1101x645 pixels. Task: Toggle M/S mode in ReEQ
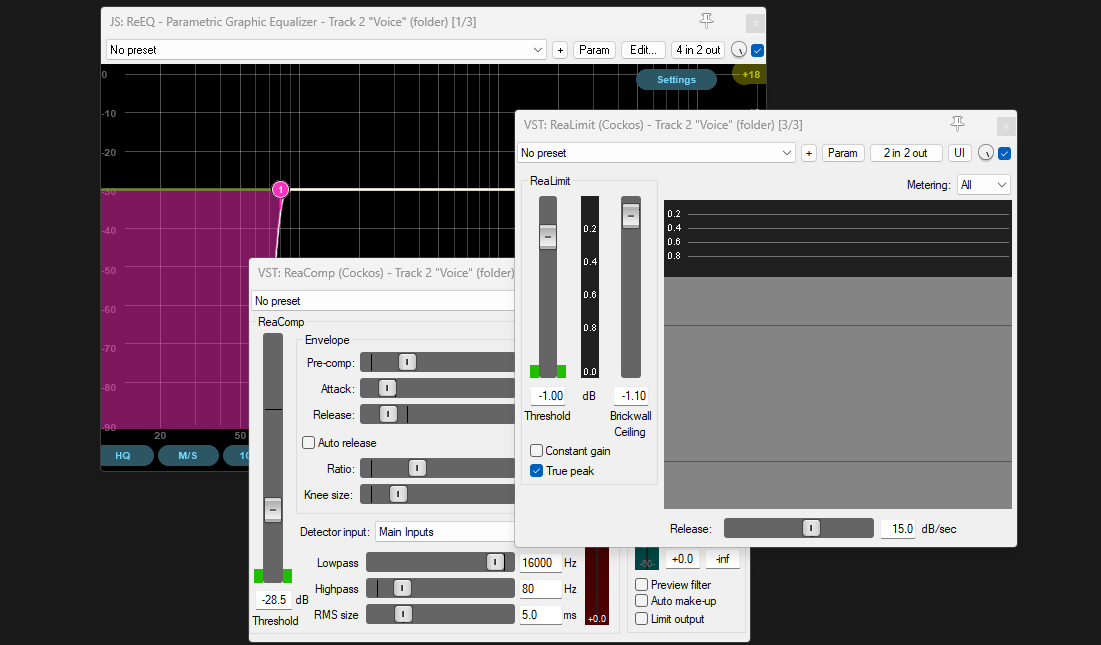187,456
